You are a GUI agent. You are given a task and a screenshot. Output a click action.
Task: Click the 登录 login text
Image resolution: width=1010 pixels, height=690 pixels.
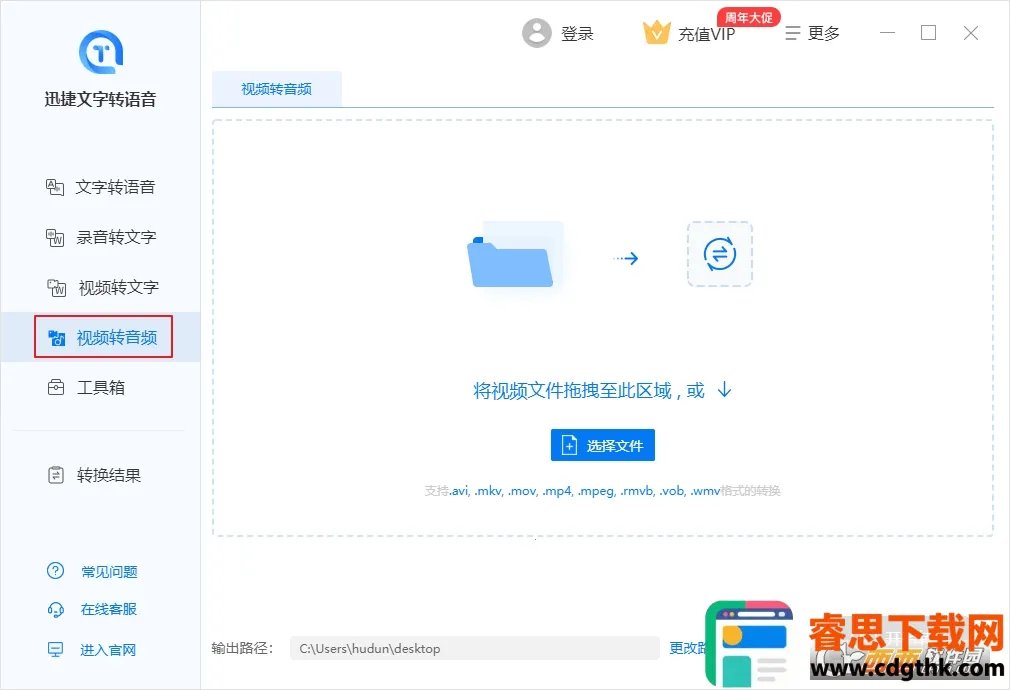577,33
